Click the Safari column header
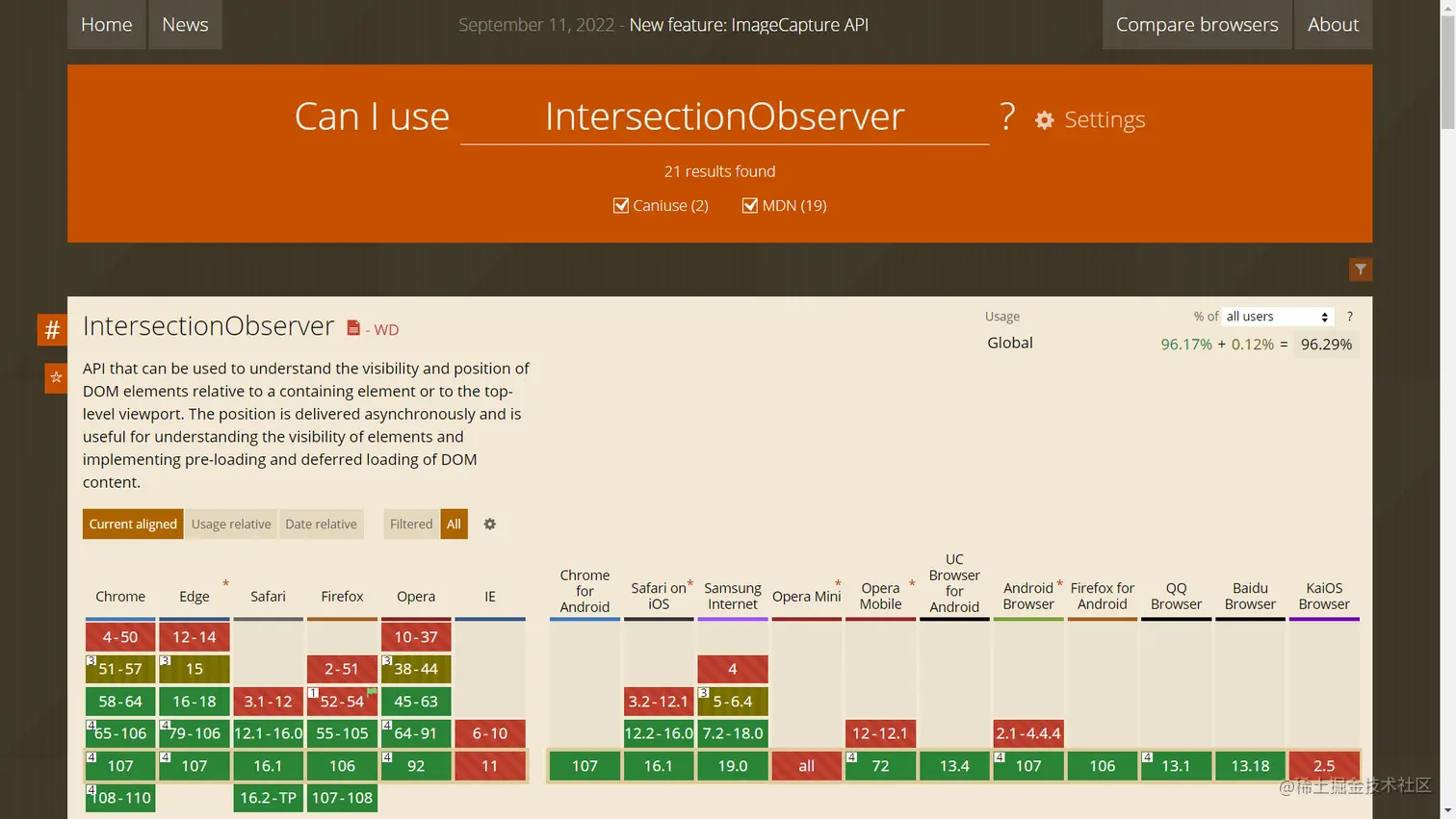This screenshot has height=819, width=1456. tap(268, 597)
